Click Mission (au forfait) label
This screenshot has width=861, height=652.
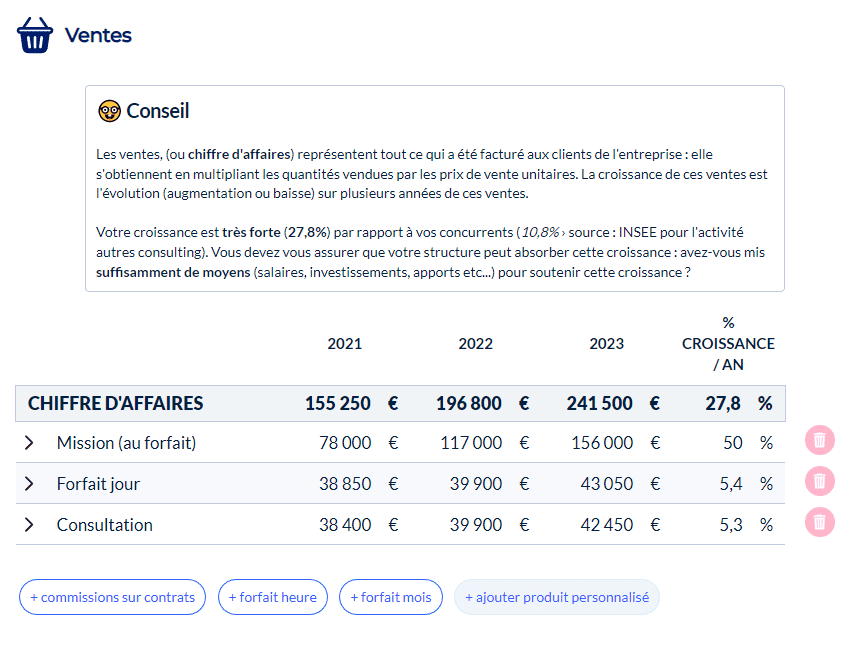click(126, 443)
